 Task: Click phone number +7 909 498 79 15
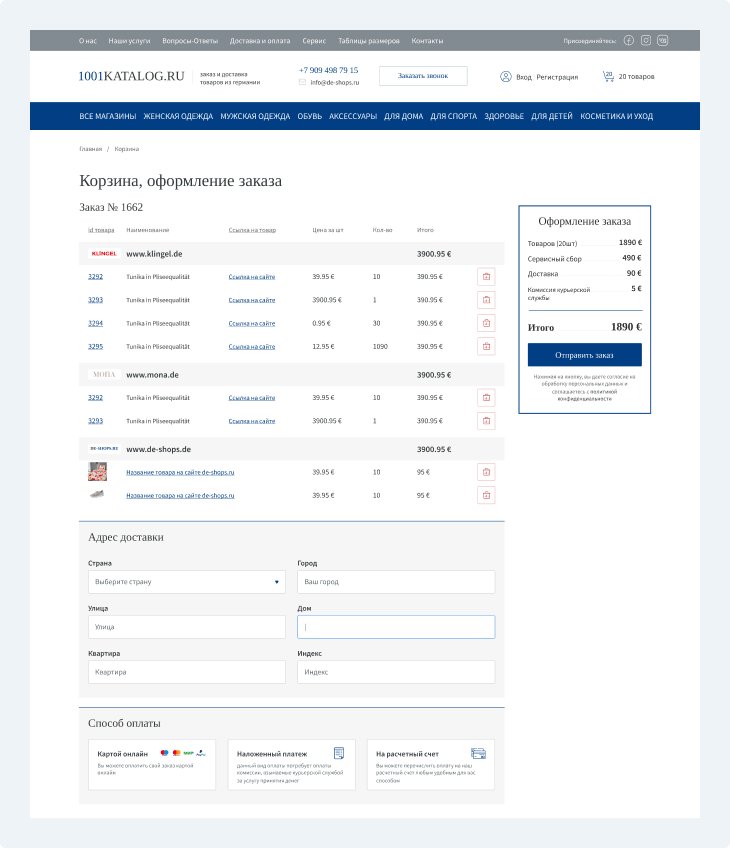tap(328, 70)
